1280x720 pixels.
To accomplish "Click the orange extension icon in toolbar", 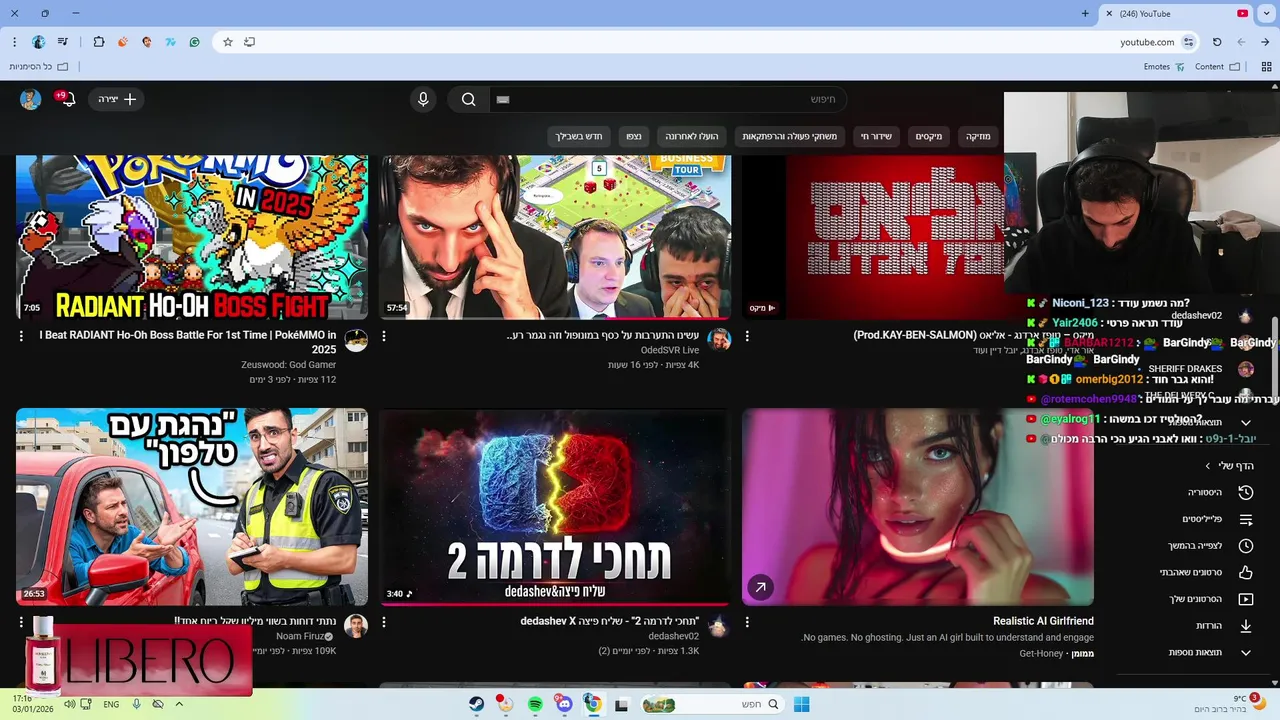I will pos(123,42).
